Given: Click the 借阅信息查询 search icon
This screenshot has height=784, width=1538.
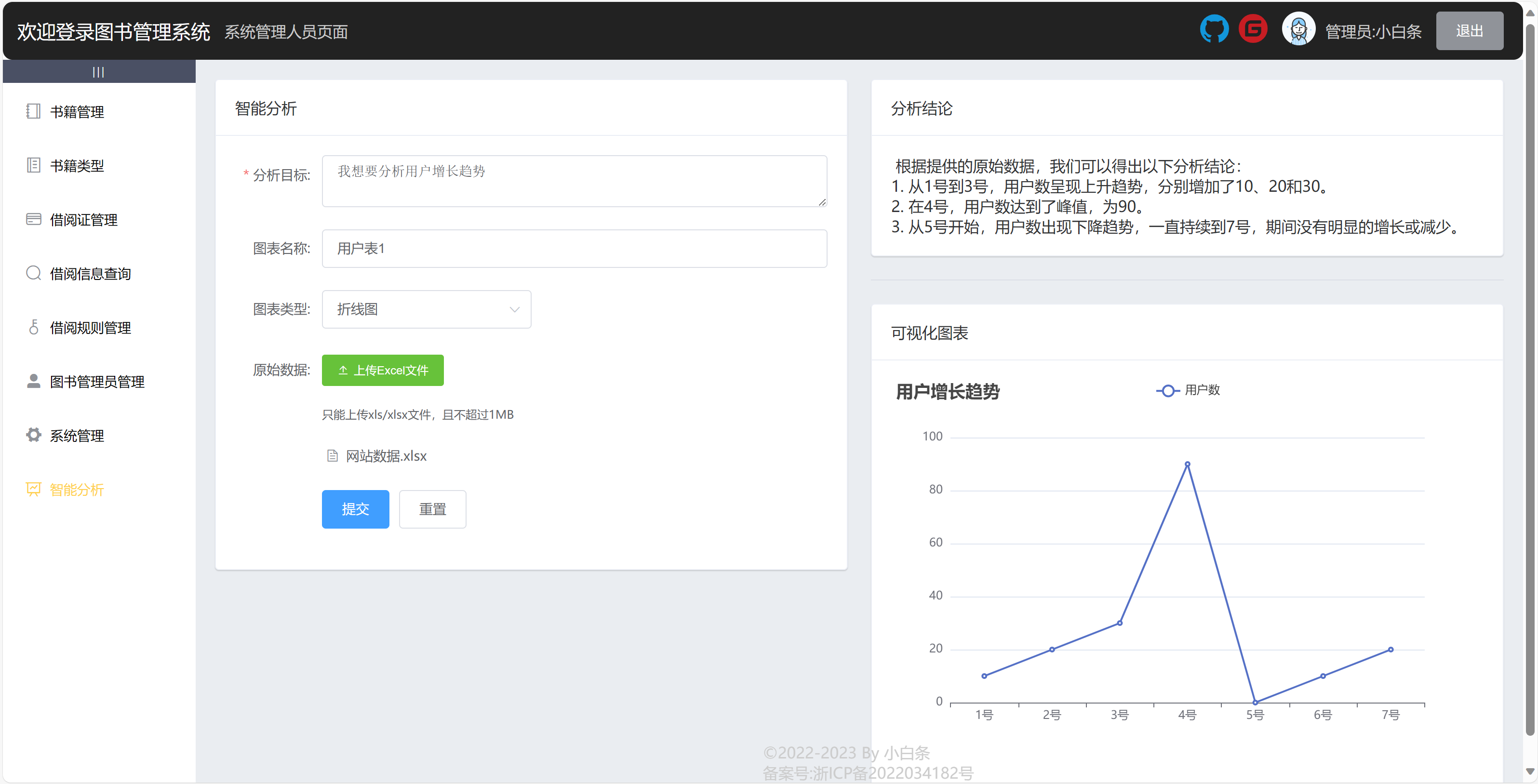Looking at the screenshot, I should 33,274.
